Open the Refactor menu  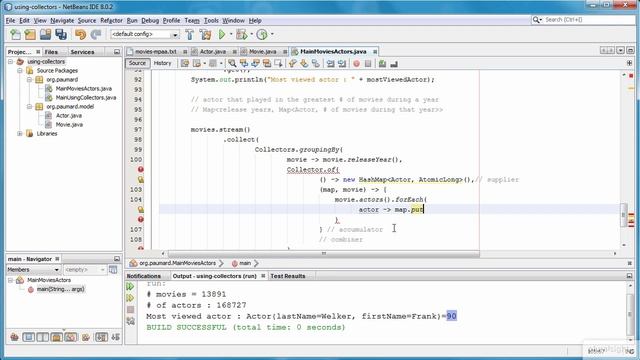click(x=111, y=20)
